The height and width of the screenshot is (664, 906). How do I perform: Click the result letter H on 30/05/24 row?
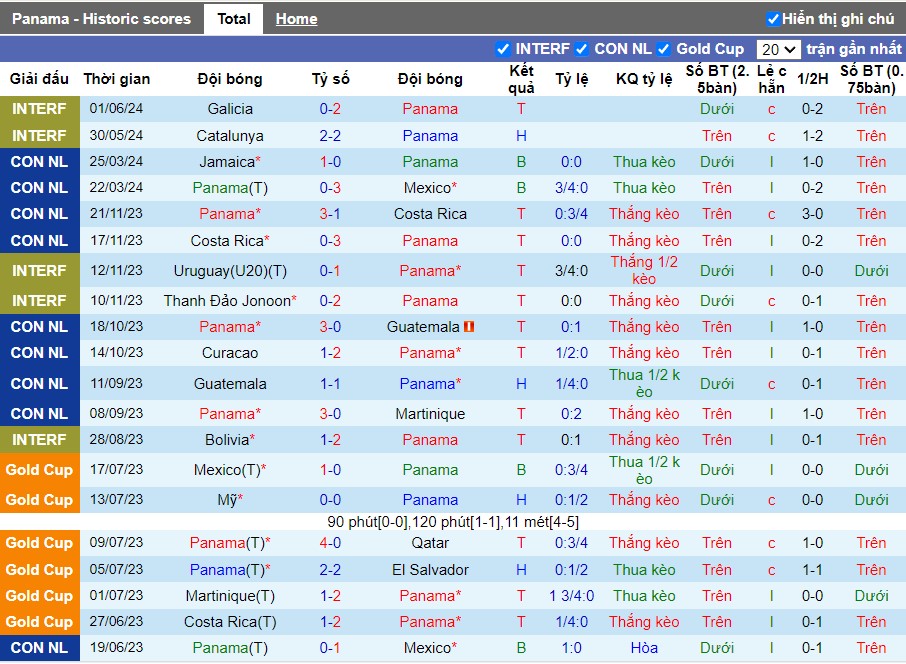point(521,136)
